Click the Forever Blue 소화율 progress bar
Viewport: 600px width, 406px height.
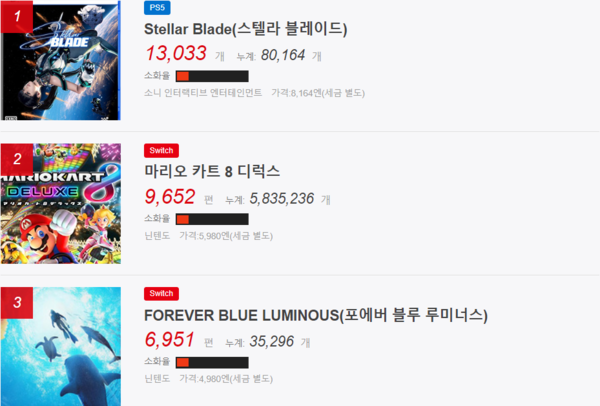(x=212, y=362)
